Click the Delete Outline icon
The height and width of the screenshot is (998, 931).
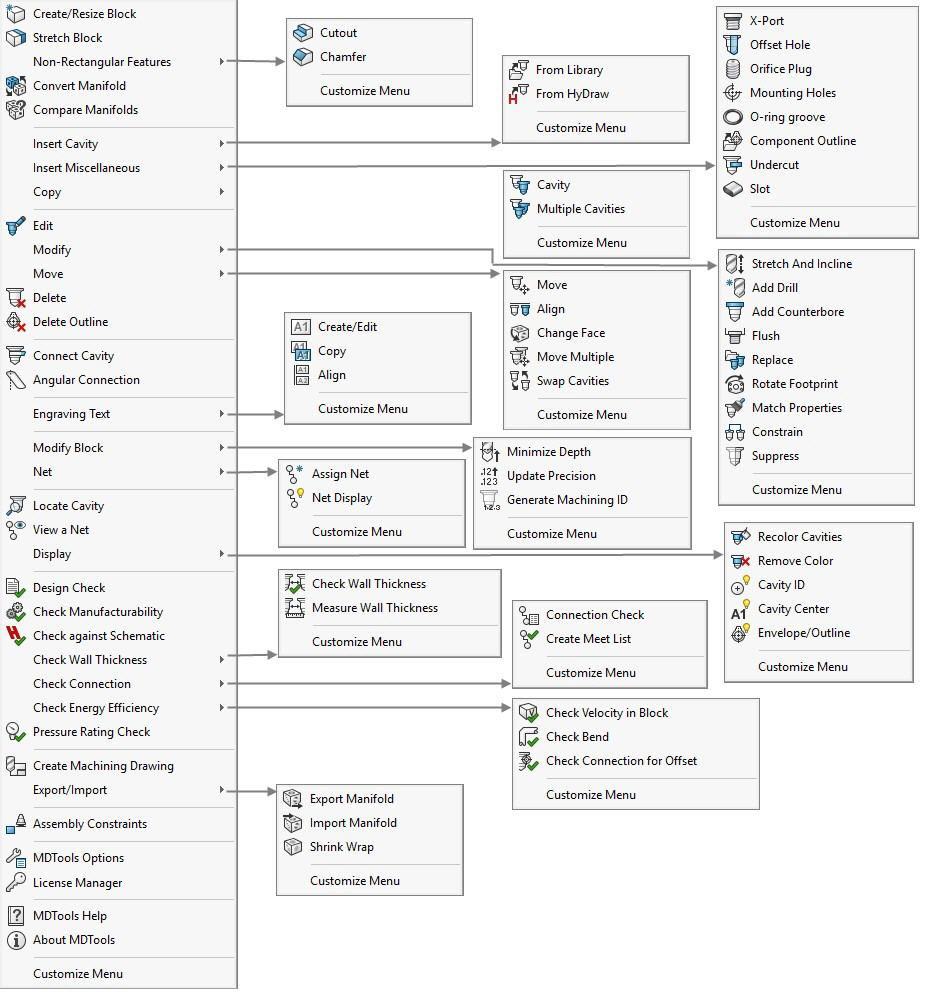tap(15, 322)
